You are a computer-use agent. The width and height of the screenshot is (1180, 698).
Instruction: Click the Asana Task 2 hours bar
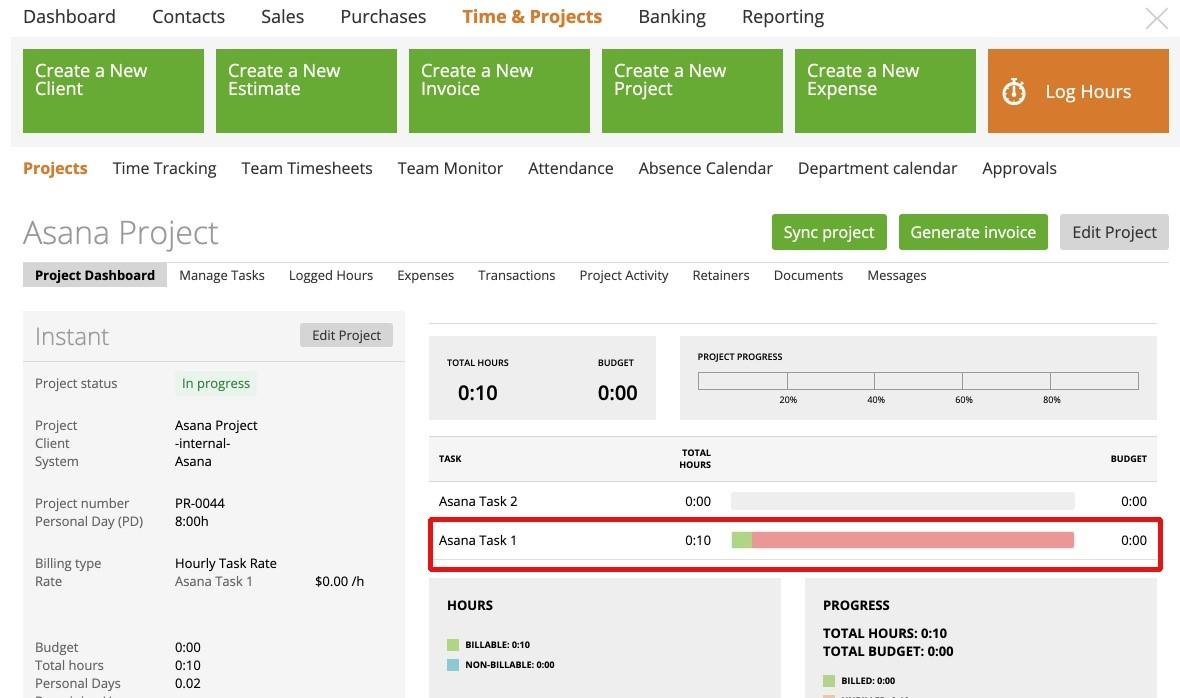(902, 502)
